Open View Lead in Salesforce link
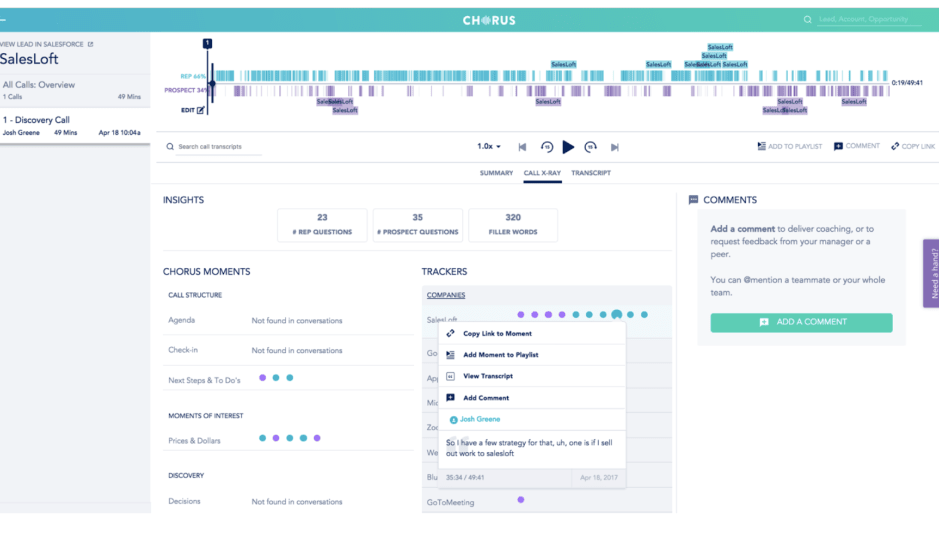Image resolution: width=939 pixels, height=541 pixels. 42,44
